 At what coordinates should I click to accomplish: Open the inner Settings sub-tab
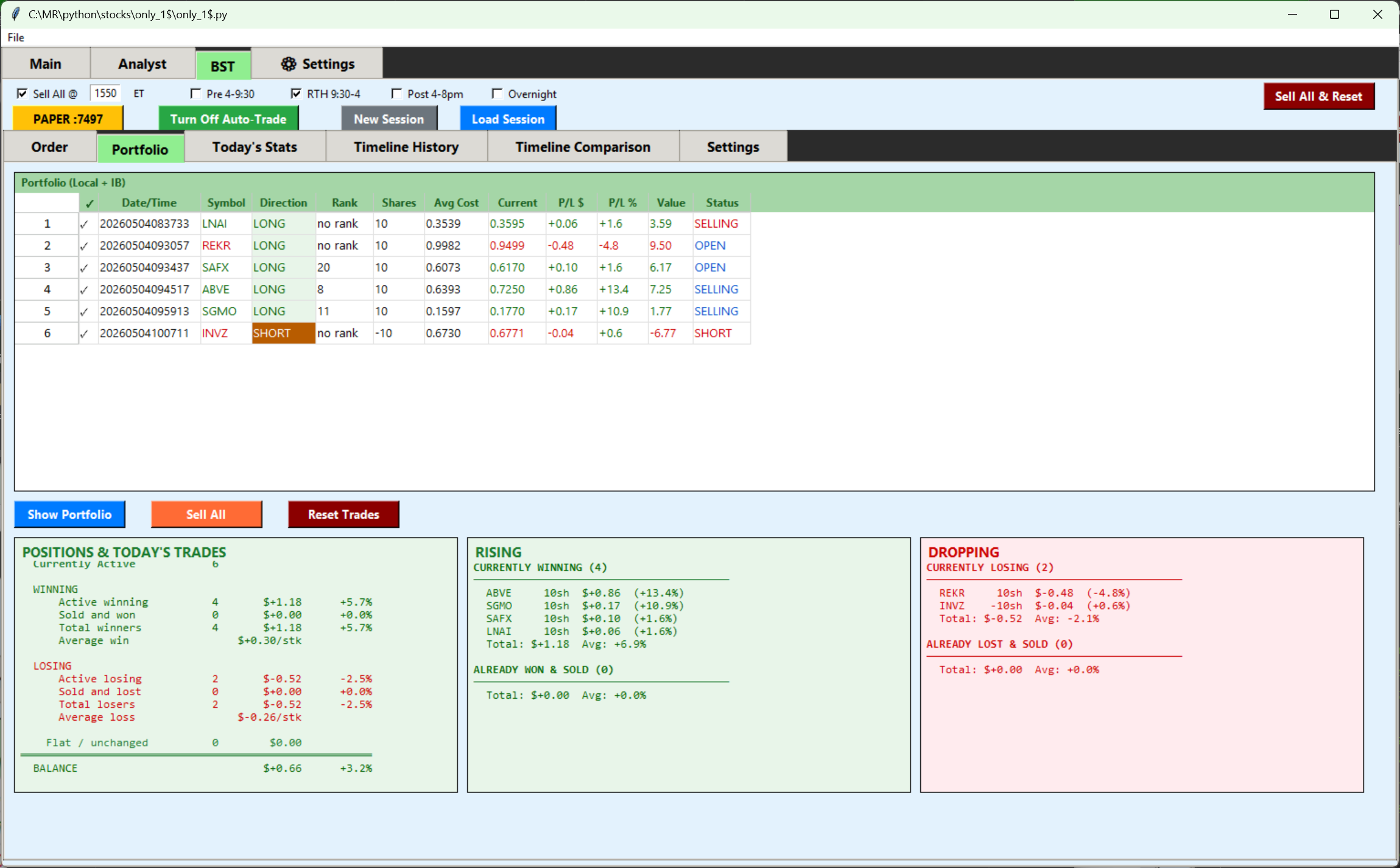pos(733,147)
